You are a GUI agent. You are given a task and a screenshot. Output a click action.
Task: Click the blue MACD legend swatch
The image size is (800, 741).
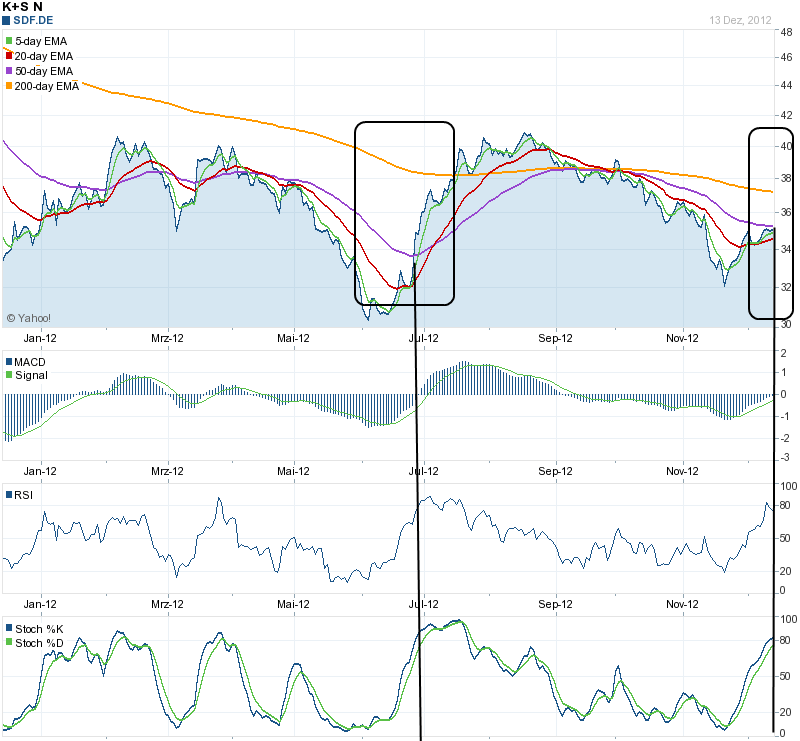(x=9, y=362)
